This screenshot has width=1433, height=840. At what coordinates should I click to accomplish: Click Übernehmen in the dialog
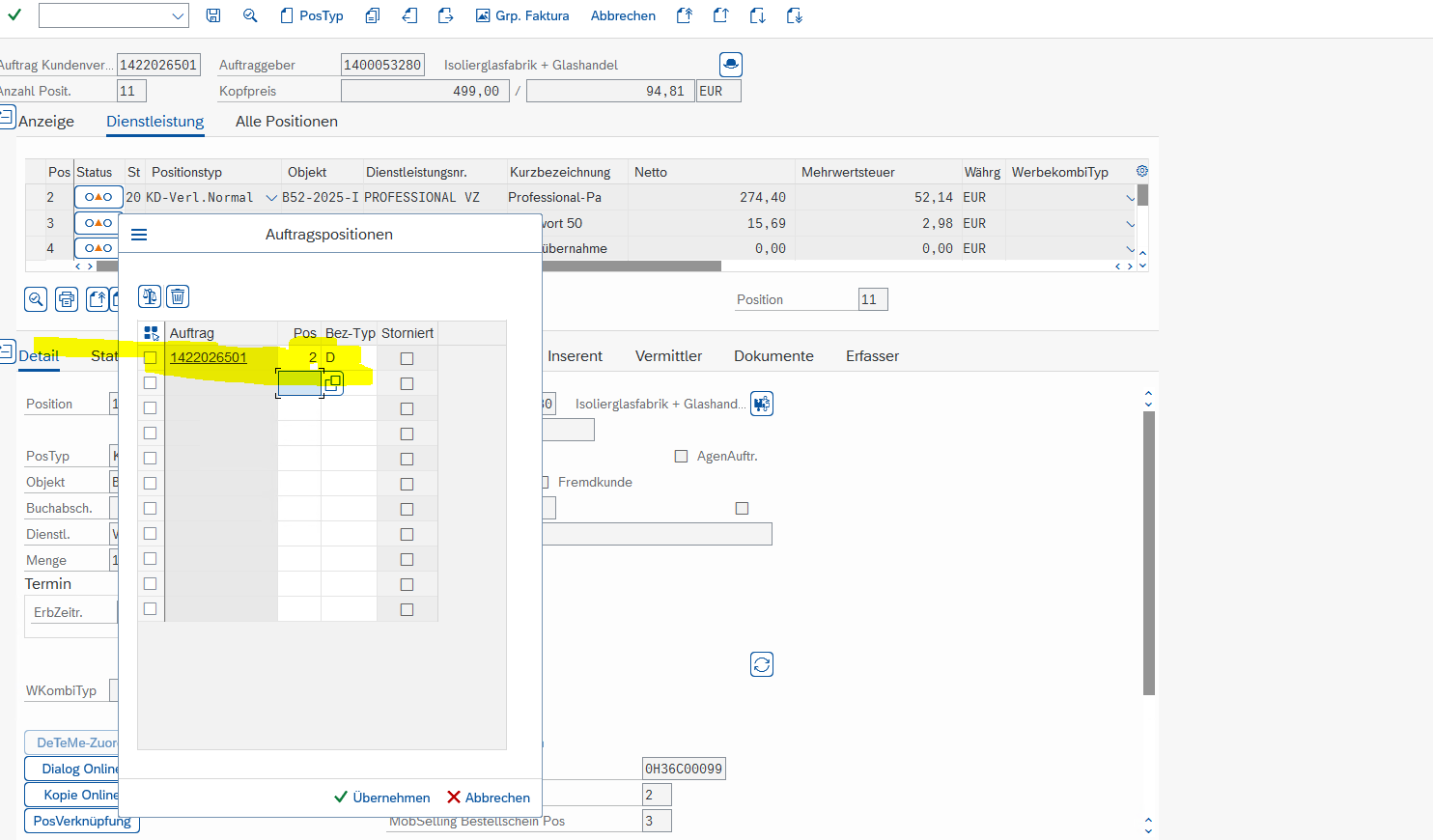[382, 798]
